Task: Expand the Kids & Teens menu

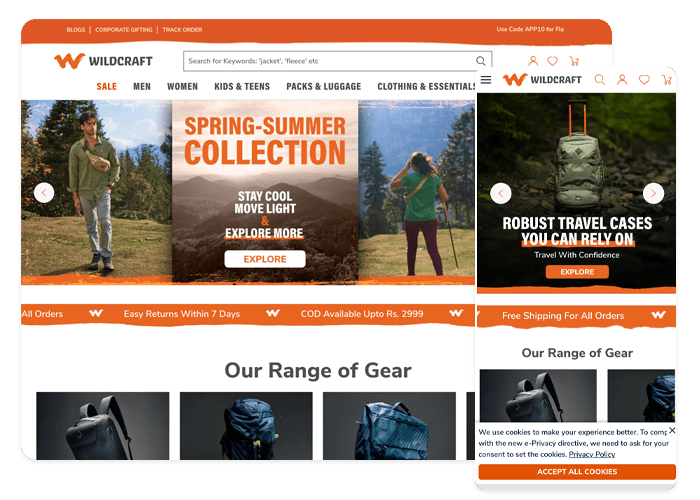Action: click(242, 87)
